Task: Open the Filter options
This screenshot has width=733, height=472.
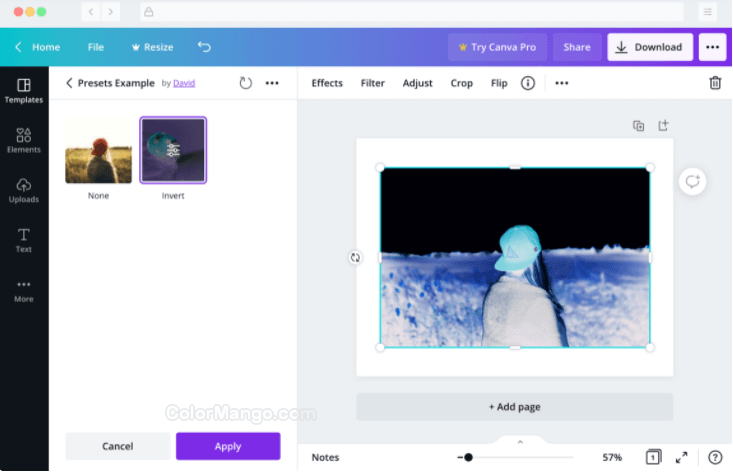Action: pyautogui.click(x=373, y=83)
